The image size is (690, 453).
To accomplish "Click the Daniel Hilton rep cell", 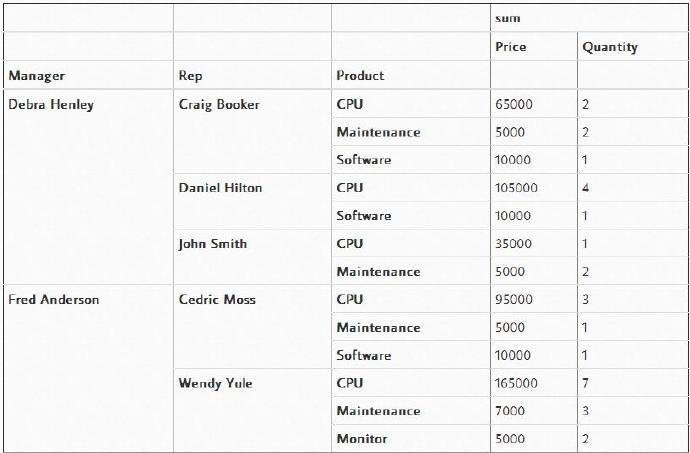I will [x=220, y=188].
